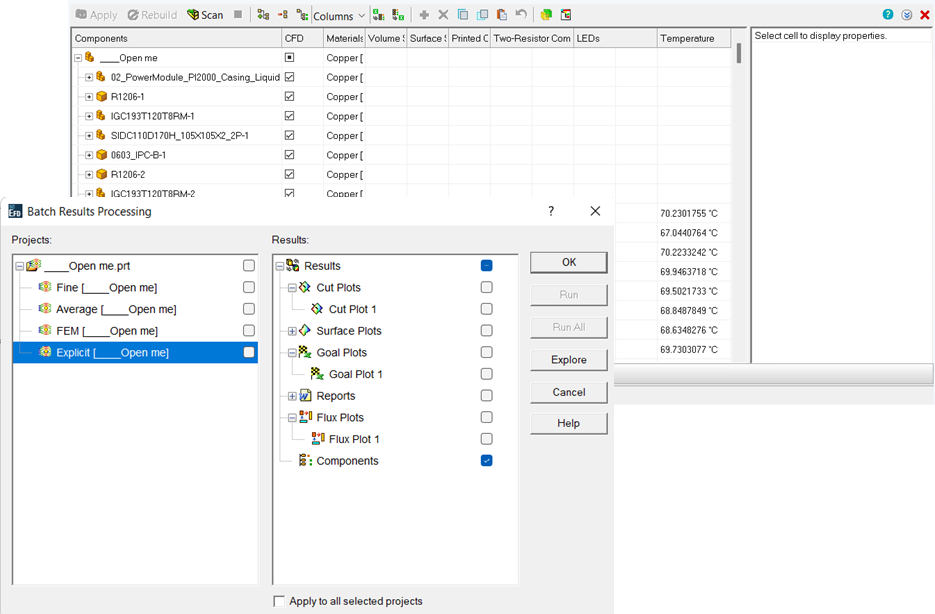Image resolution: width=935 pixels, height=614 pixels.
Task: Click the Temperature column header
Action: [694, 38]
